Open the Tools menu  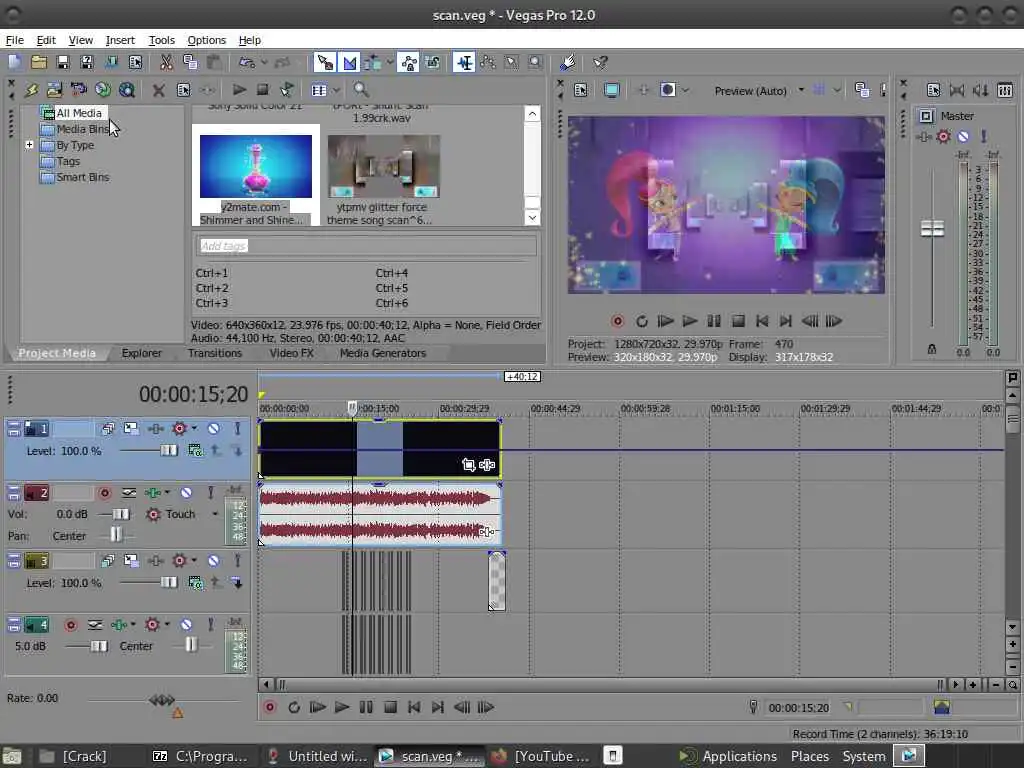tap(161, 40)
